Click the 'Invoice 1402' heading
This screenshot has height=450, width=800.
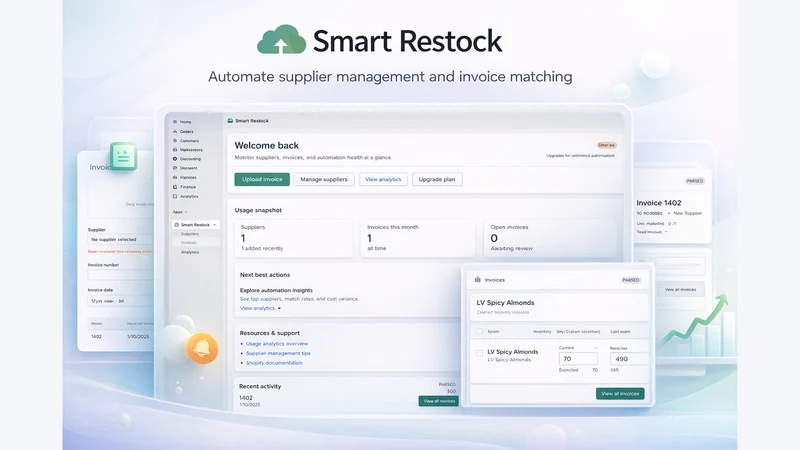click(659, 203)
